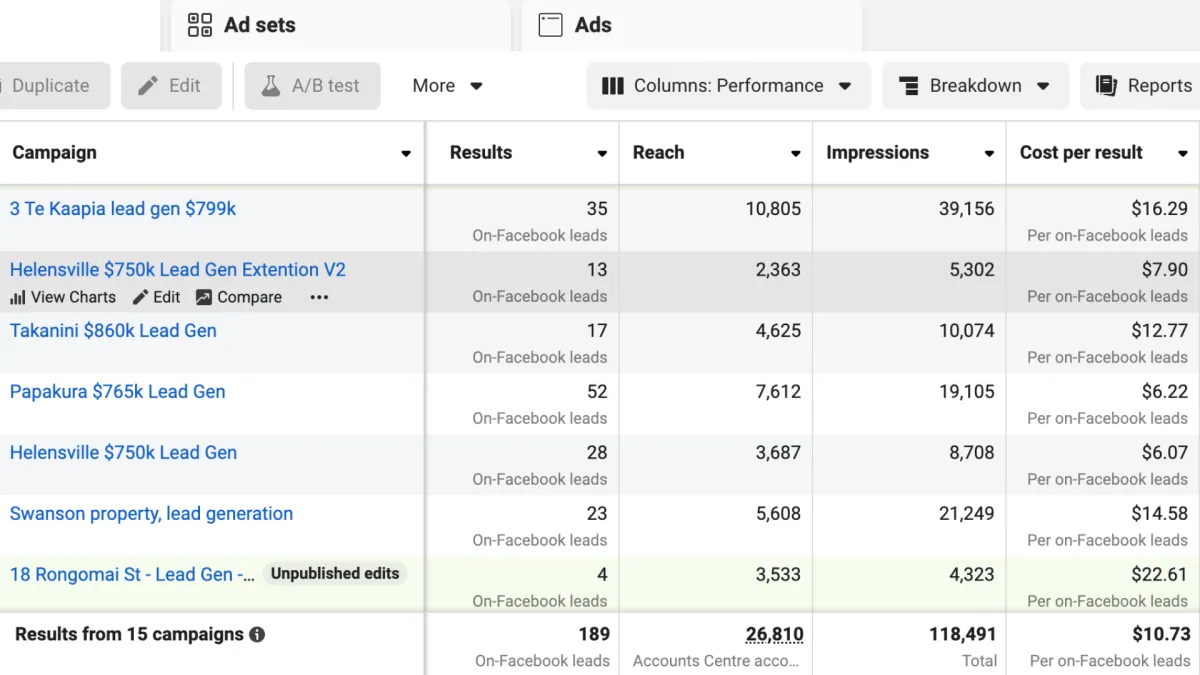This screenshot has width=1200, height=675.
Task: Click the Compare trend icon
Action: [204, 297]
